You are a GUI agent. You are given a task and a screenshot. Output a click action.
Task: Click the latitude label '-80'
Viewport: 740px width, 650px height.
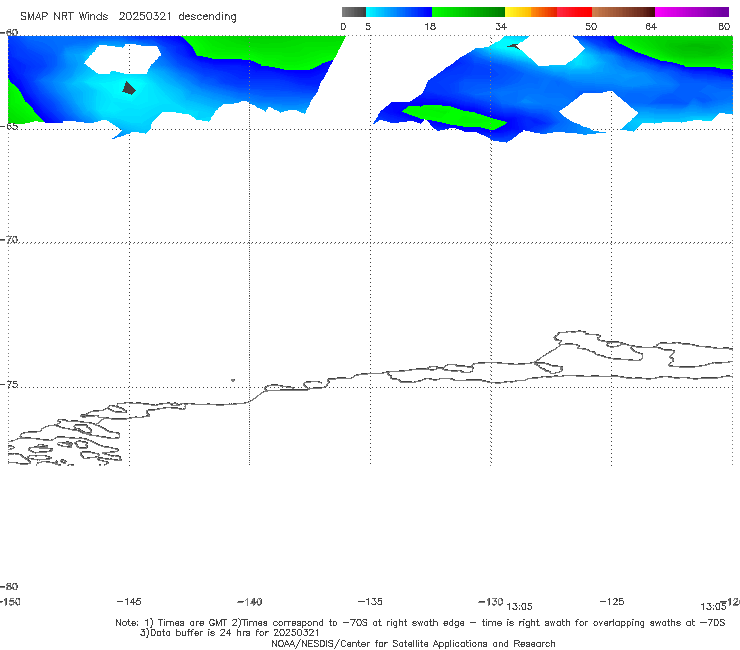[x=9, y=587]
